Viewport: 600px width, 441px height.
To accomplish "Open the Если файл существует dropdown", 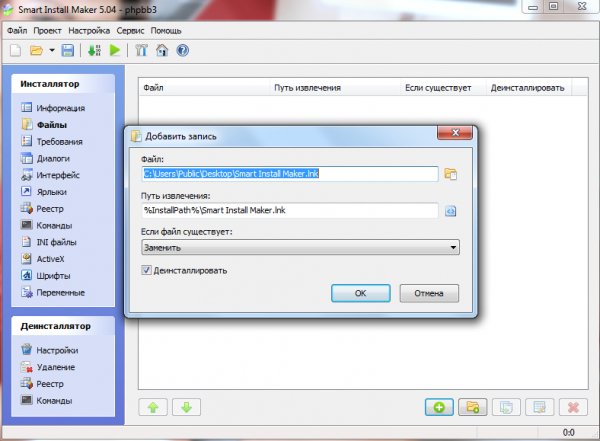I will coord(300,247).
